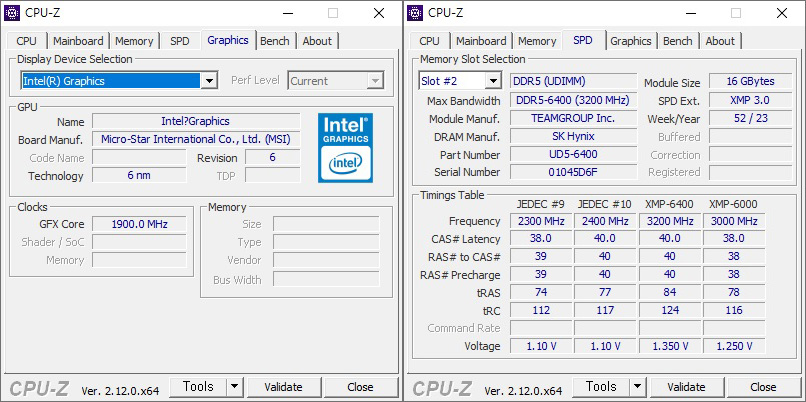Click the Tools button in the right window
The image size is (806, 402).
pos(601,387)
